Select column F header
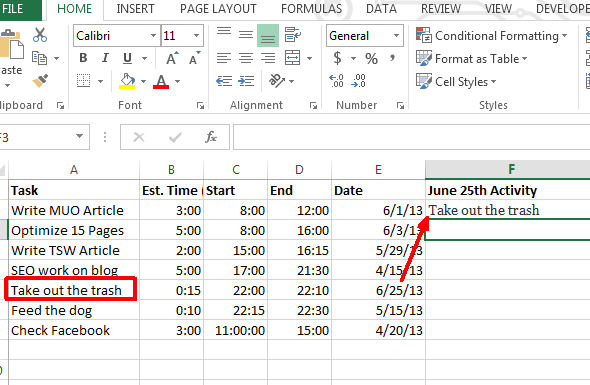The image size is (590, 385). pyautogui.click(x=508, y=169)
